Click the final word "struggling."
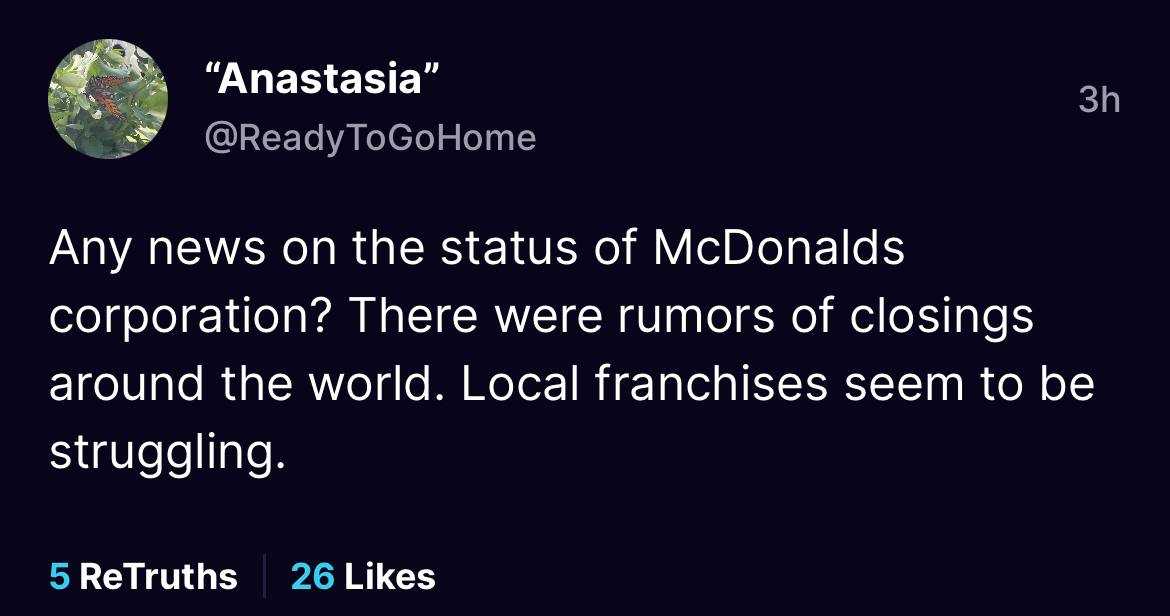1170x616 pixels. [161, 453]
